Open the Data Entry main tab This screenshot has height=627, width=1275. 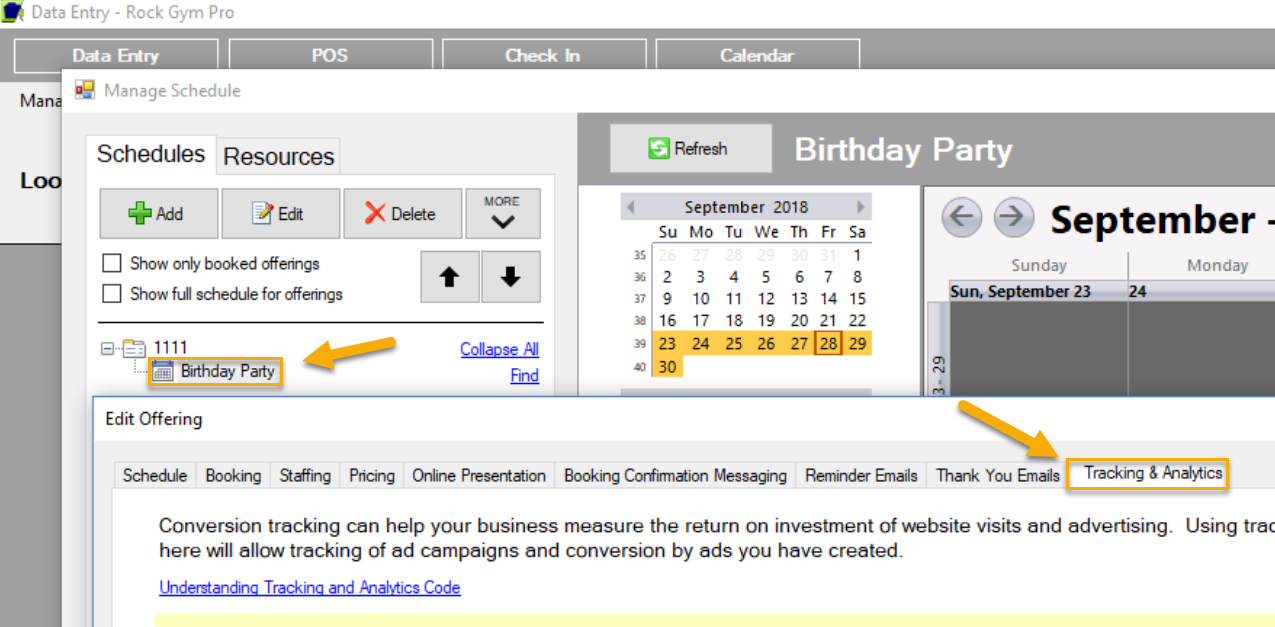click(116, 56)
